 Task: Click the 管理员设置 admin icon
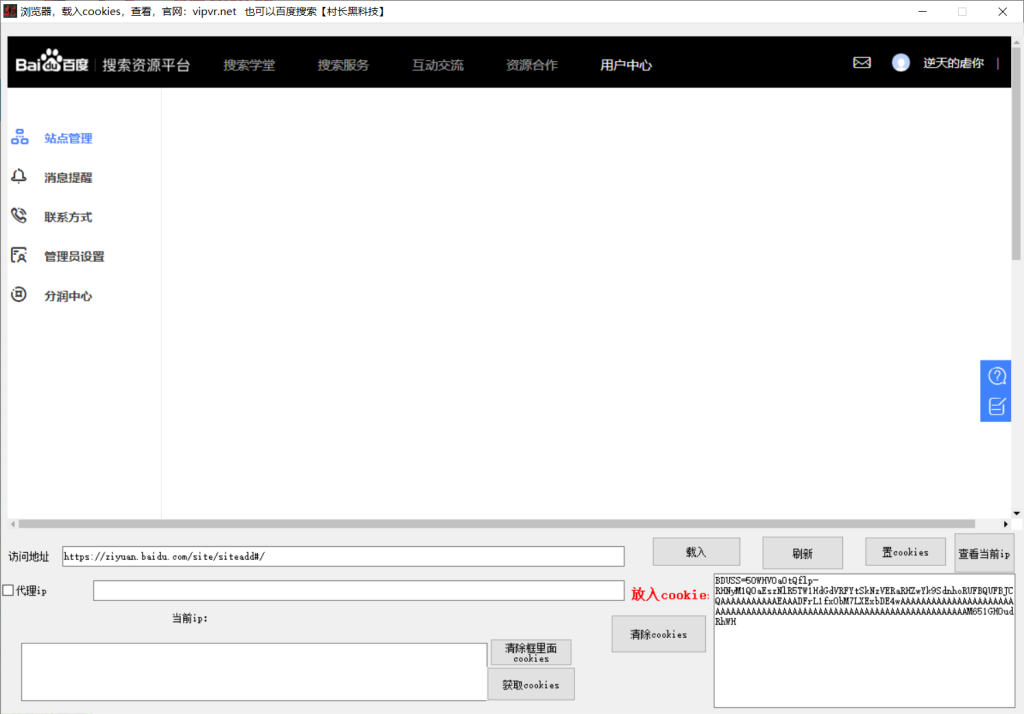[19, 256]
